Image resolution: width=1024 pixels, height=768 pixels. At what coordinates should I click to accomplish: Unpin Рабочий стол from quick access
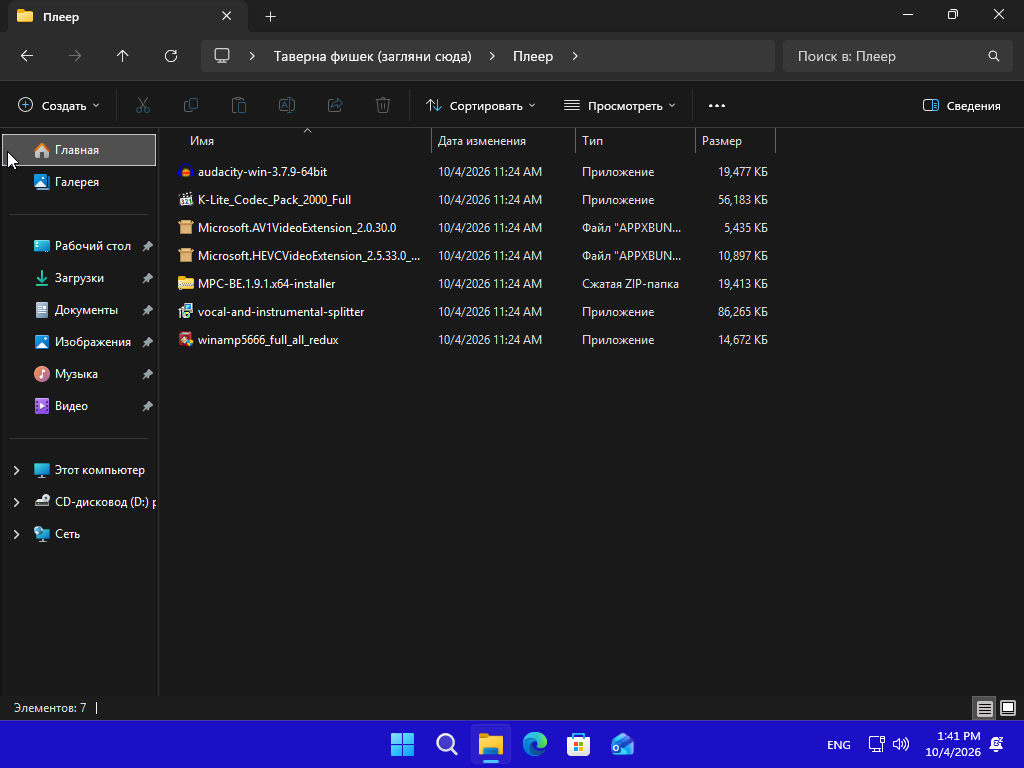[148, 246]
